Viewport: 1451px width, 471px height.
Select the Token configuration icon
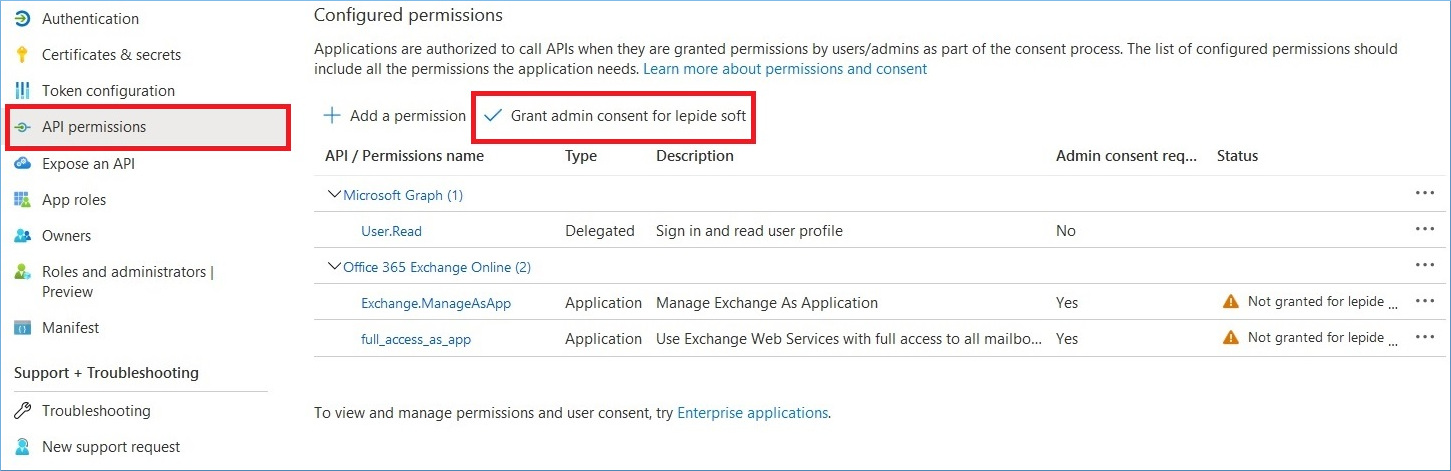click(22, 91)
